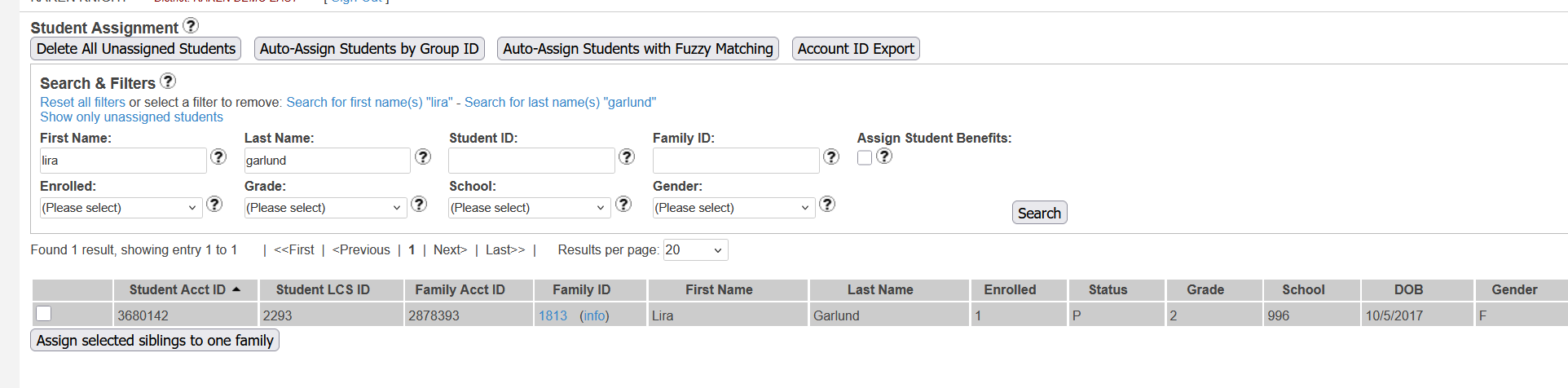Click help icon next to Student Assignment
Viewport: 1568px width, 388px height.
pos(191,26)
